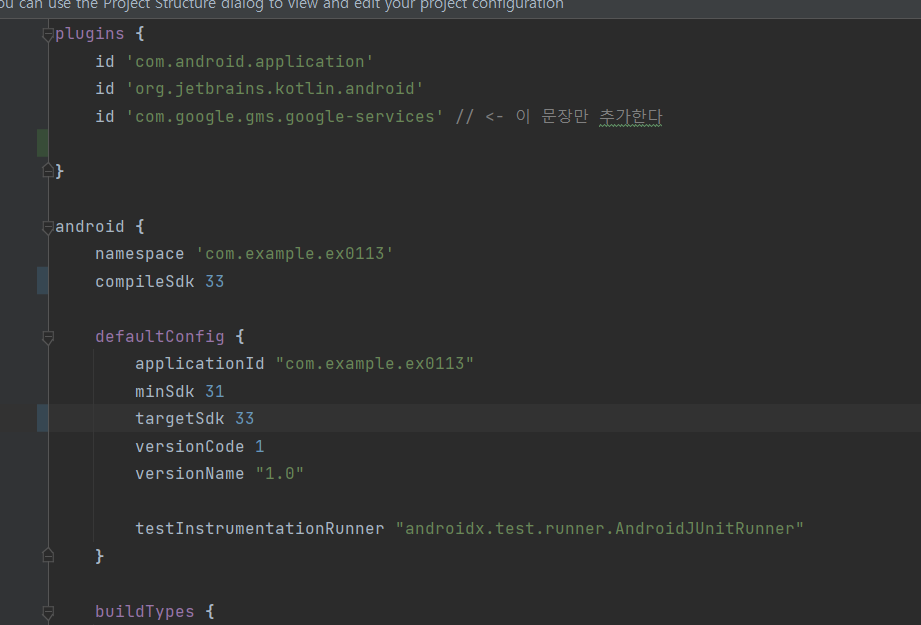Screen dimensions: 921x625
Task: Click "androidx.test.runner.AndroidJUnitRunner" string
Action: coord(599,529)
